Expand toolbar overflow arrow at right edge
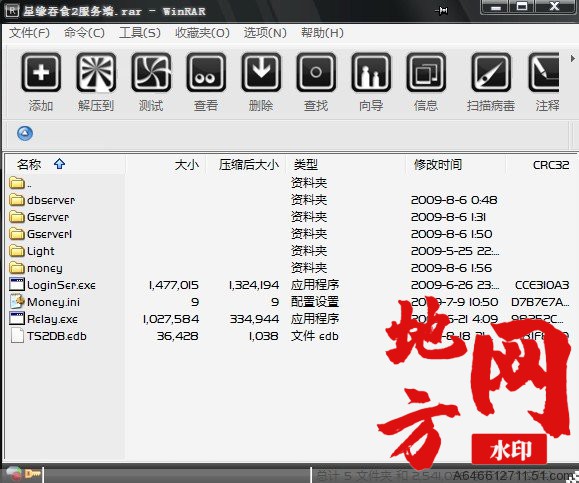 (572, 58)
